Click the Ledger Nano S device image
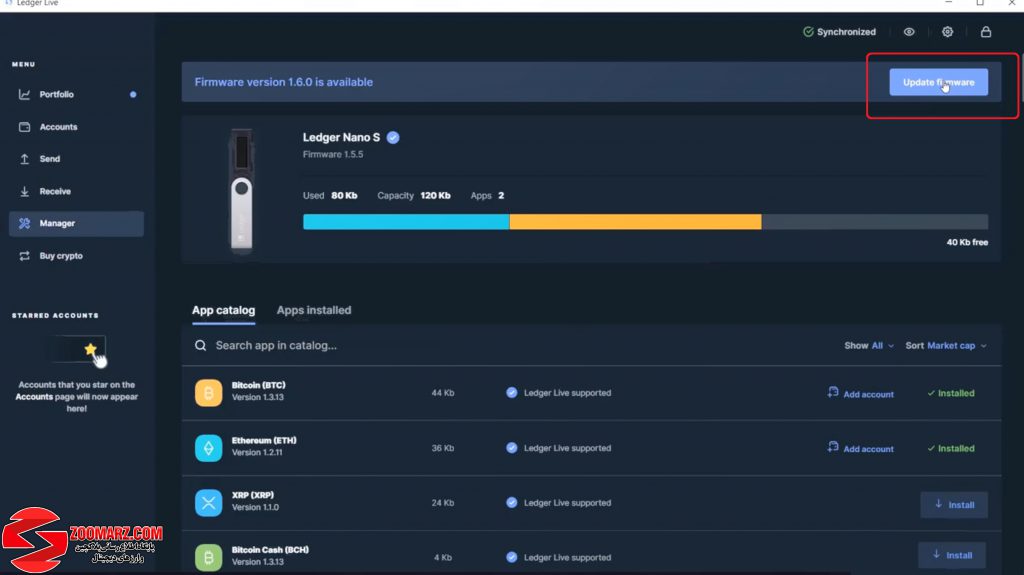Screen dimensions: 1024x575 click(x=242, y=190)
